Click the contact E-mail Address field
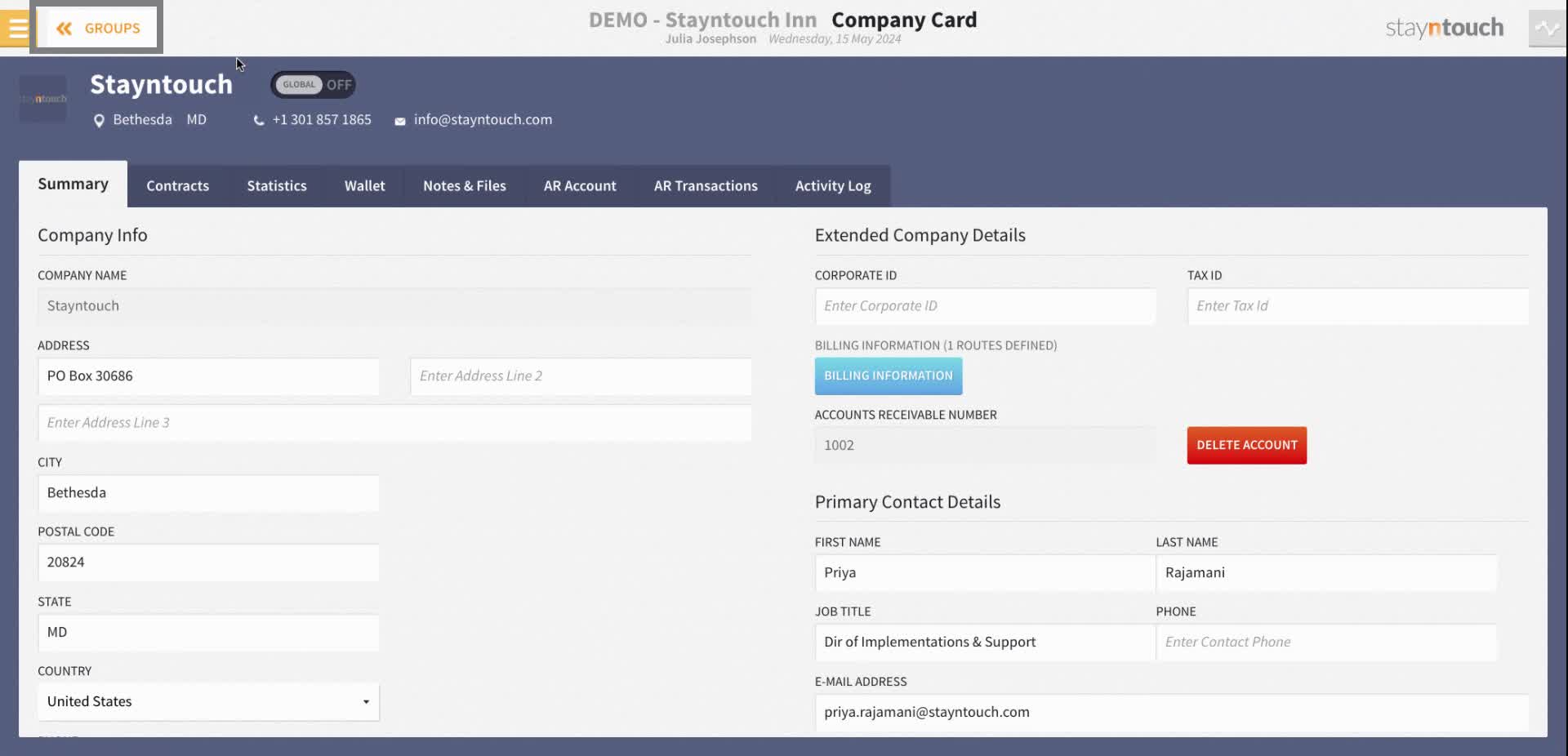Image resolution: width=1568 pixels, height=756 pixels. pyautogui.click(x=1172, y=713)
